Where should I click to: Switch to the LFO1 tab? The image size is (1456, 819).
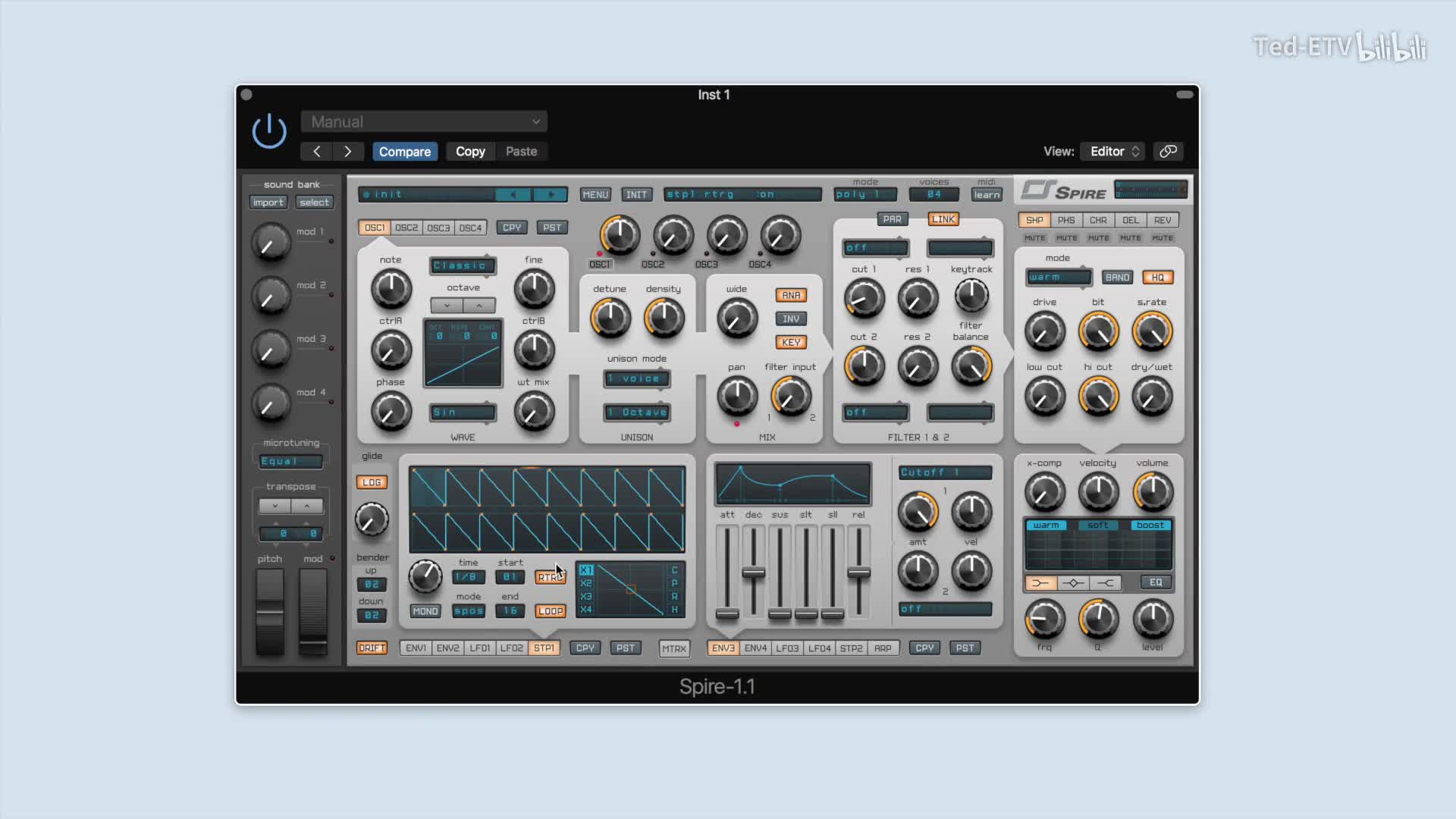click(479, 648)
